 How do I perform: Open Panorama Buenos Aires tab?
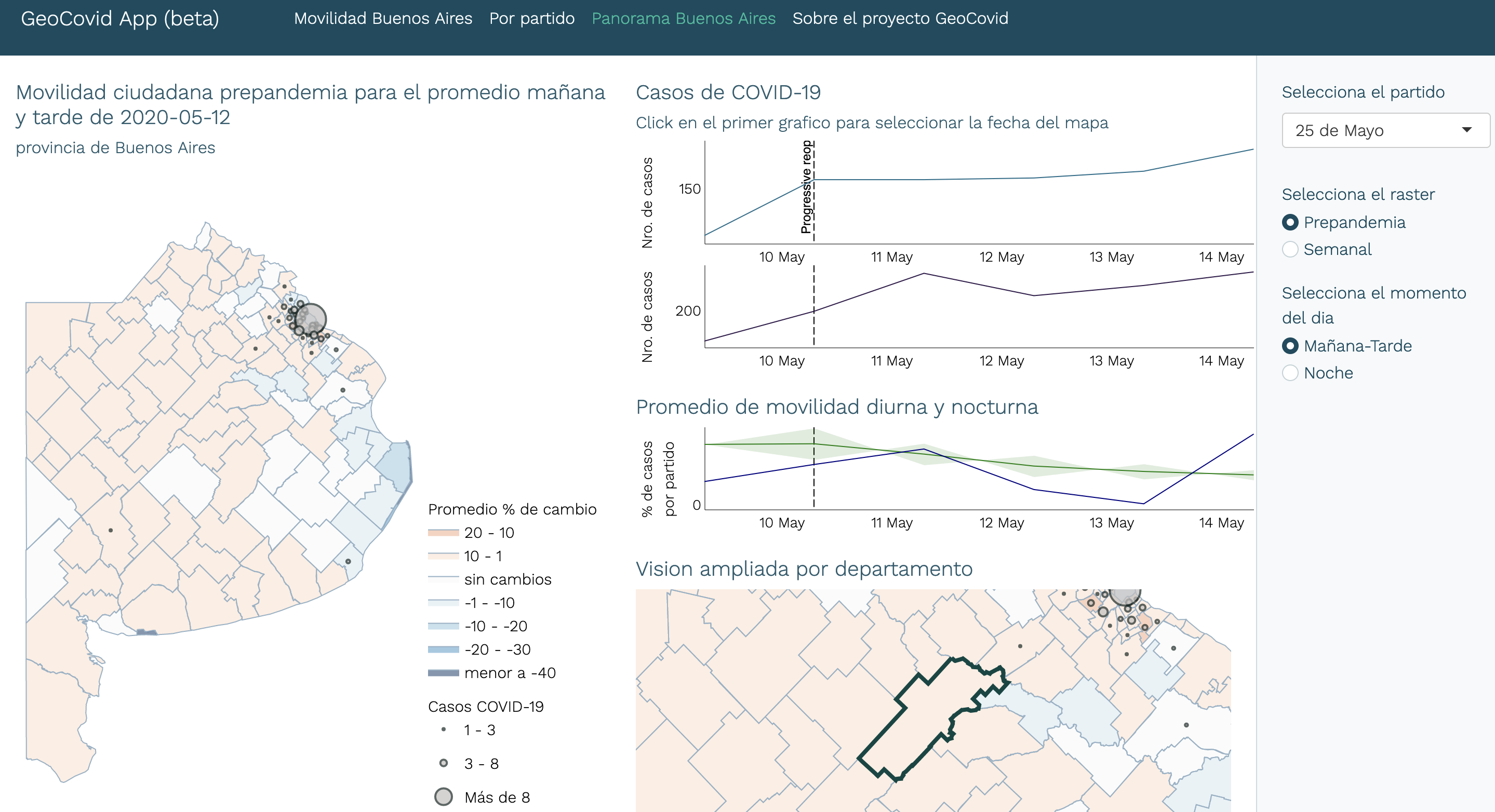[683, 19]
